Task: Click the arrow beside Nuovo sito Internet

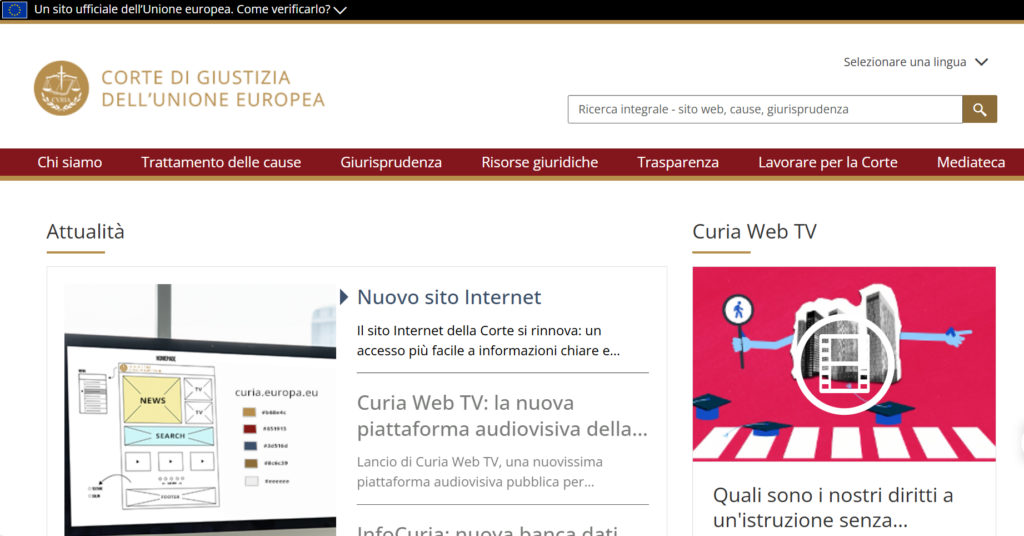Action: pos(344,297)
